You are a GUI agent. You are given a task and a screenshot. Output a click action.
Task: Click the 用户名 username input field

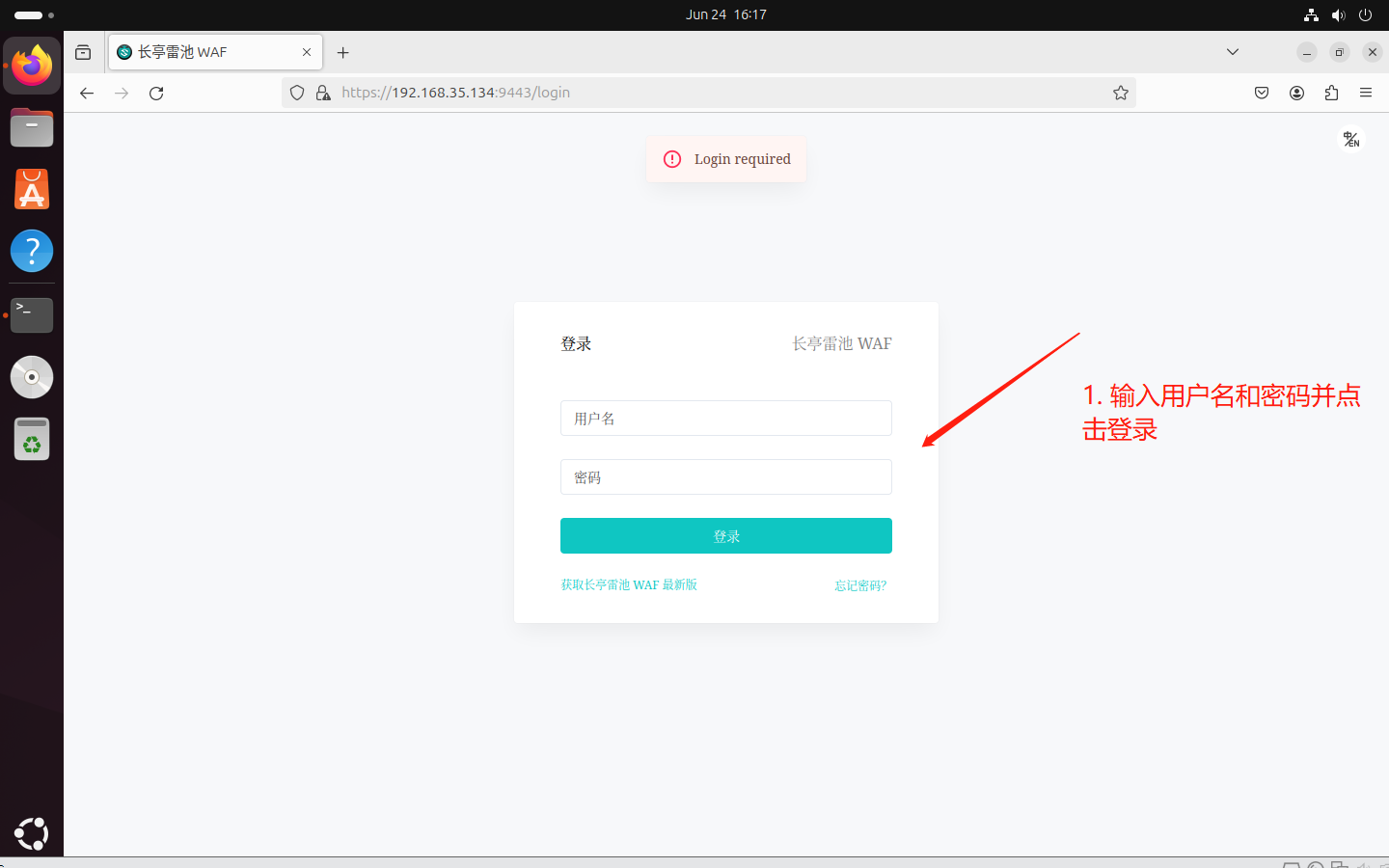[x=726, y=419]
